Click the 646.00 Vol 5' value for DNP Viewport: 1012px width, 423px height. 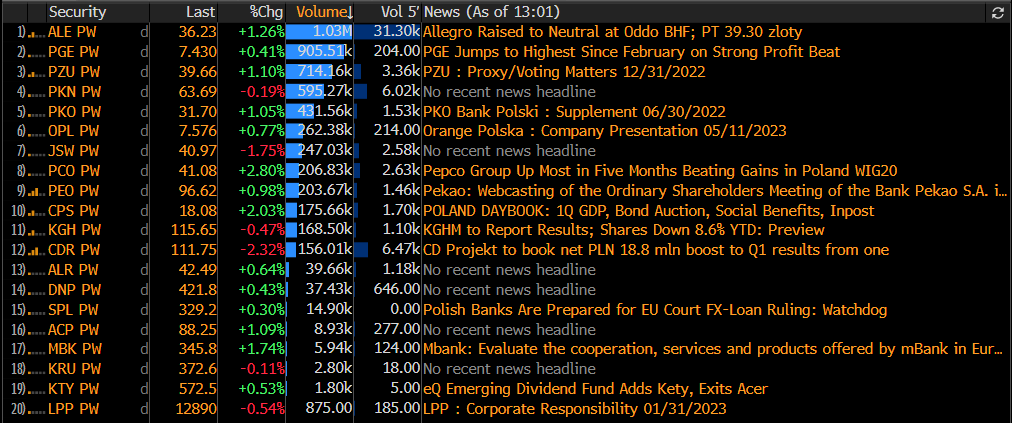click(x=398, y=291)
